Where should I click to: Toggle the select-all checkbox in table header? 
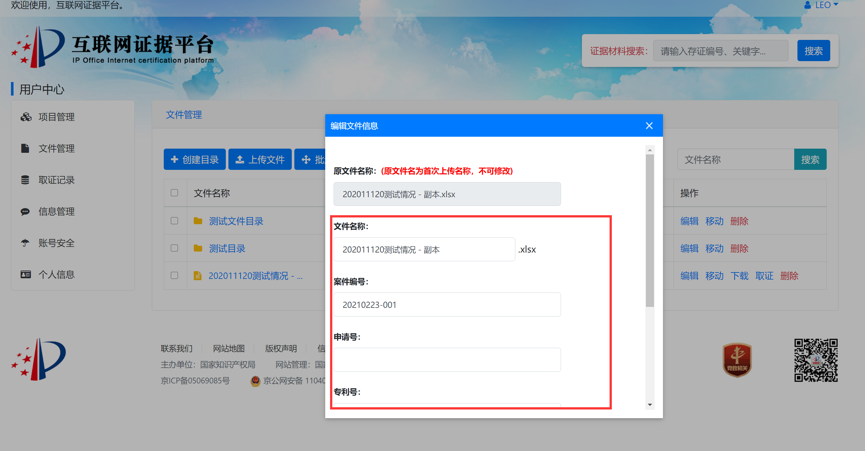174,193
